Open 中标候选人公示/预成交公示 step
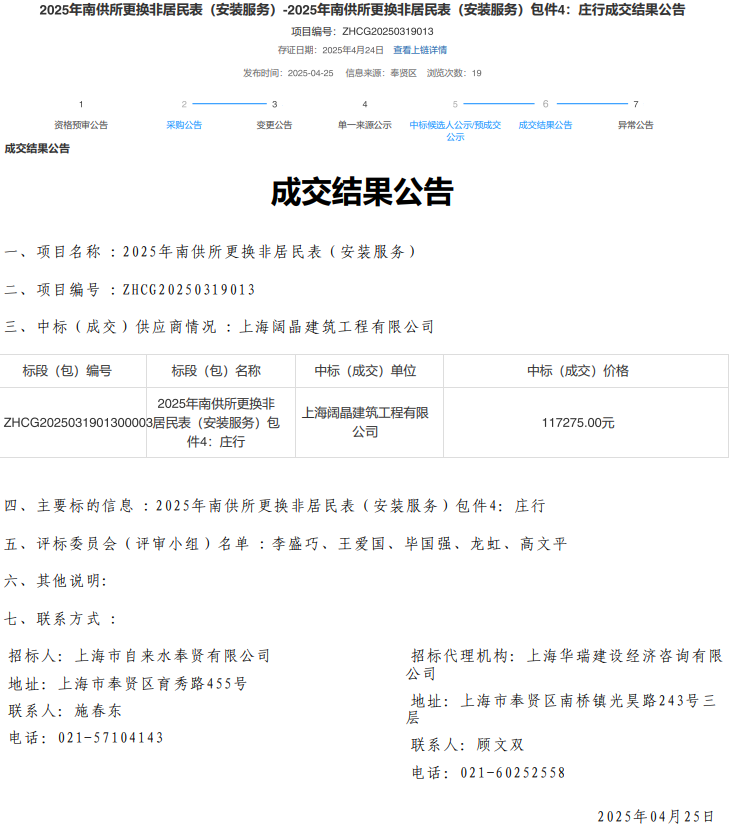The width and height of the screenshot is (734, 833). tap(455, 130)
